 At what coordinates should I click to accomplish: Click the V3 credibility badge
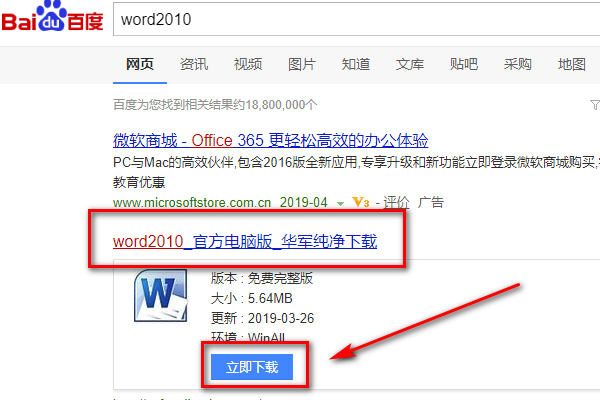click(361, 202)
